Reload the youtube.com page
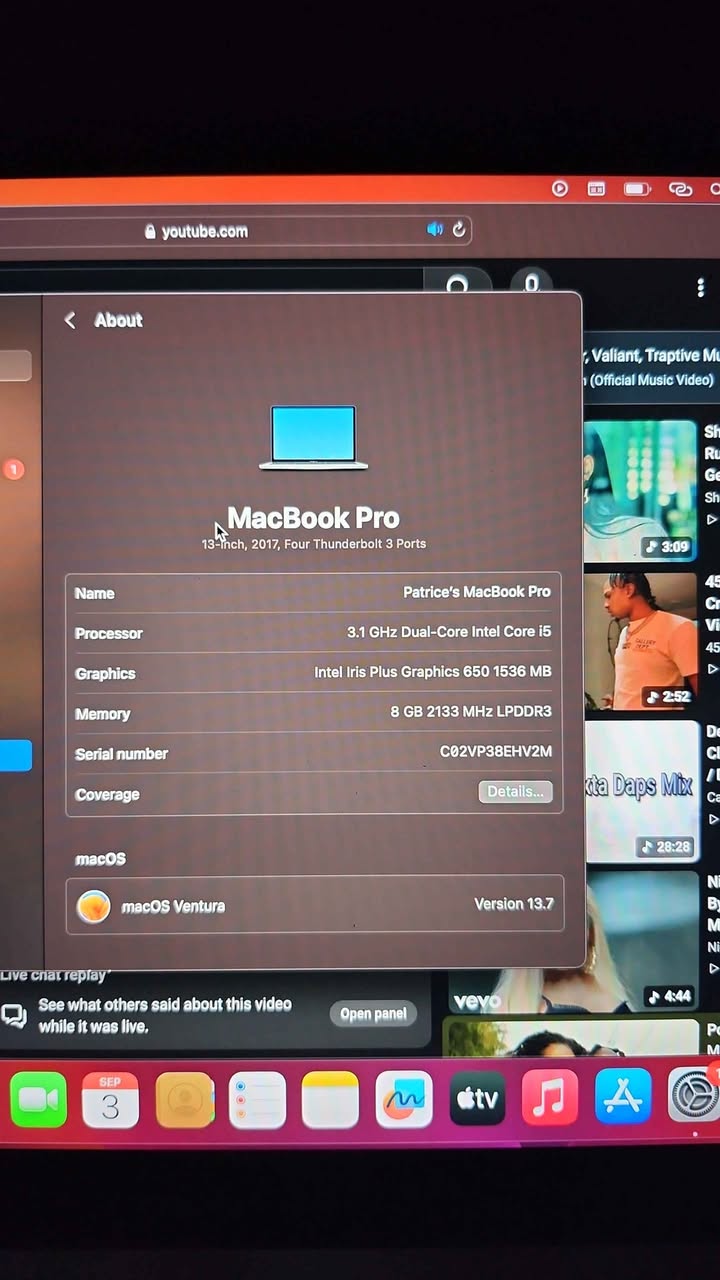The width and height of the screenshot is (720, 1280). coord(459,229)
